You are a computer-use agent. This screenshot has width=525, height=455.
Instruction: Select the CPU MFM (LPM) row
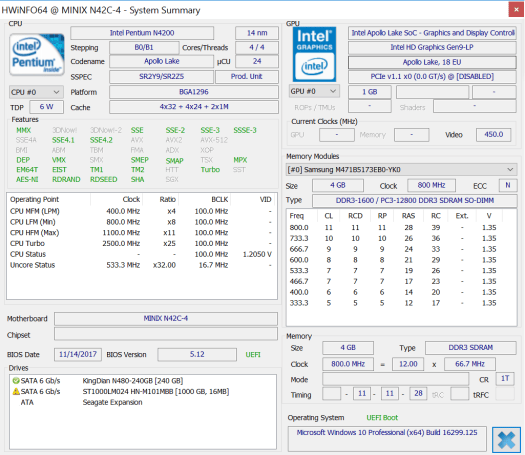(142, 211)
